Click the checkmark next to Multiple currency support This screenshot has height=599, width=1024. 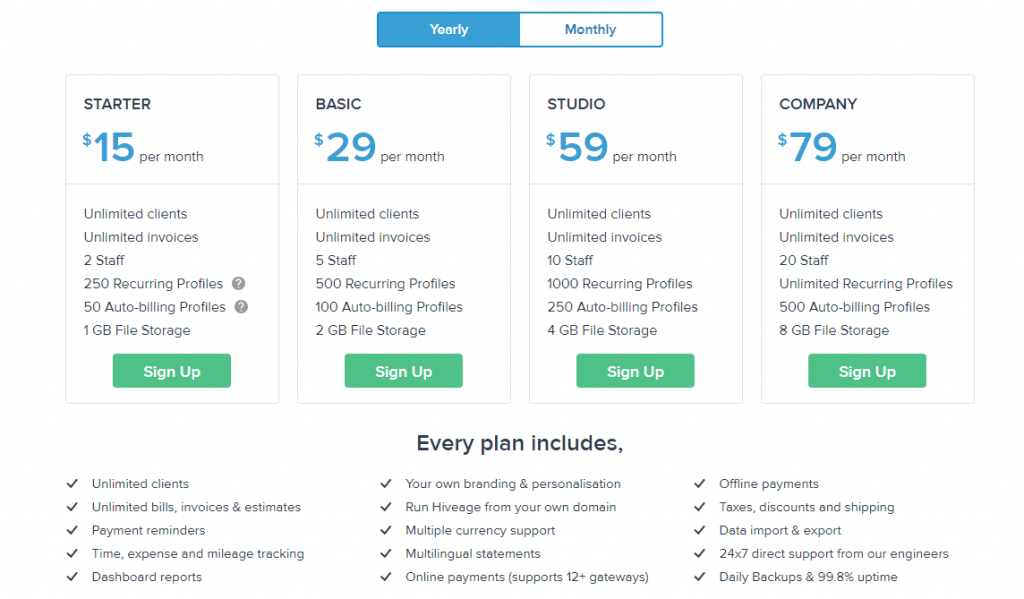tap(385, 530)
